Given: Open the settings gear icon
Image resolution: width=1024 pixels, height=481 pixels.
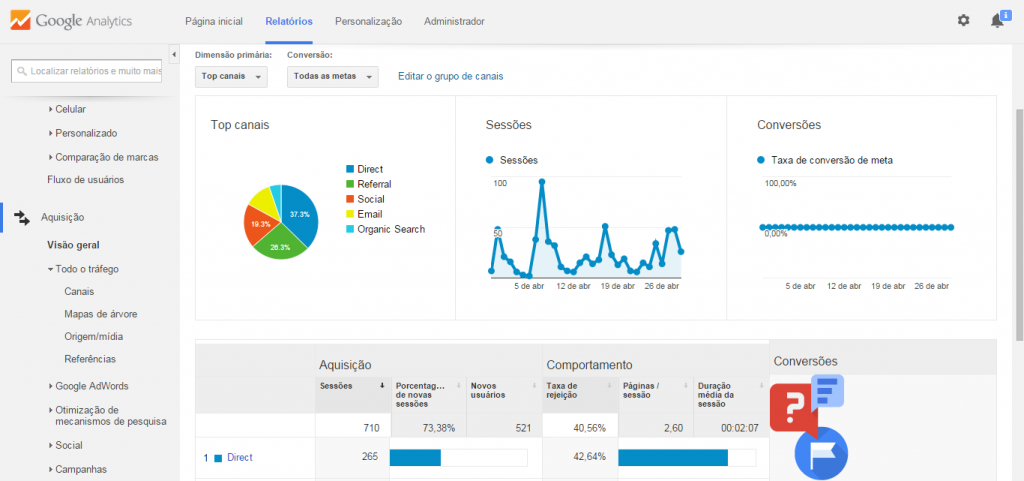Looking at the screenshot, I should pyautogui.click(x=963, y=21).
